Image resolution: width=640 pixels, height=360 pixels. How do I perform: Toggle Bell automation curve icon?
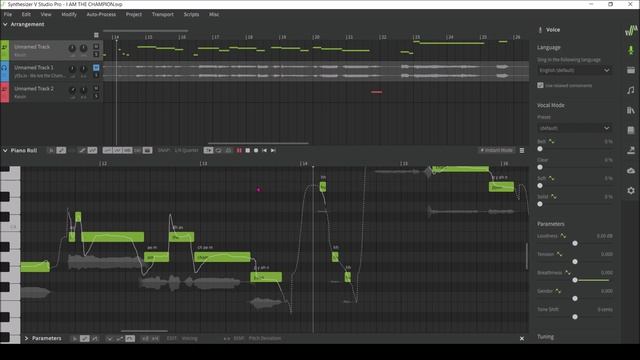pos(551,141)
